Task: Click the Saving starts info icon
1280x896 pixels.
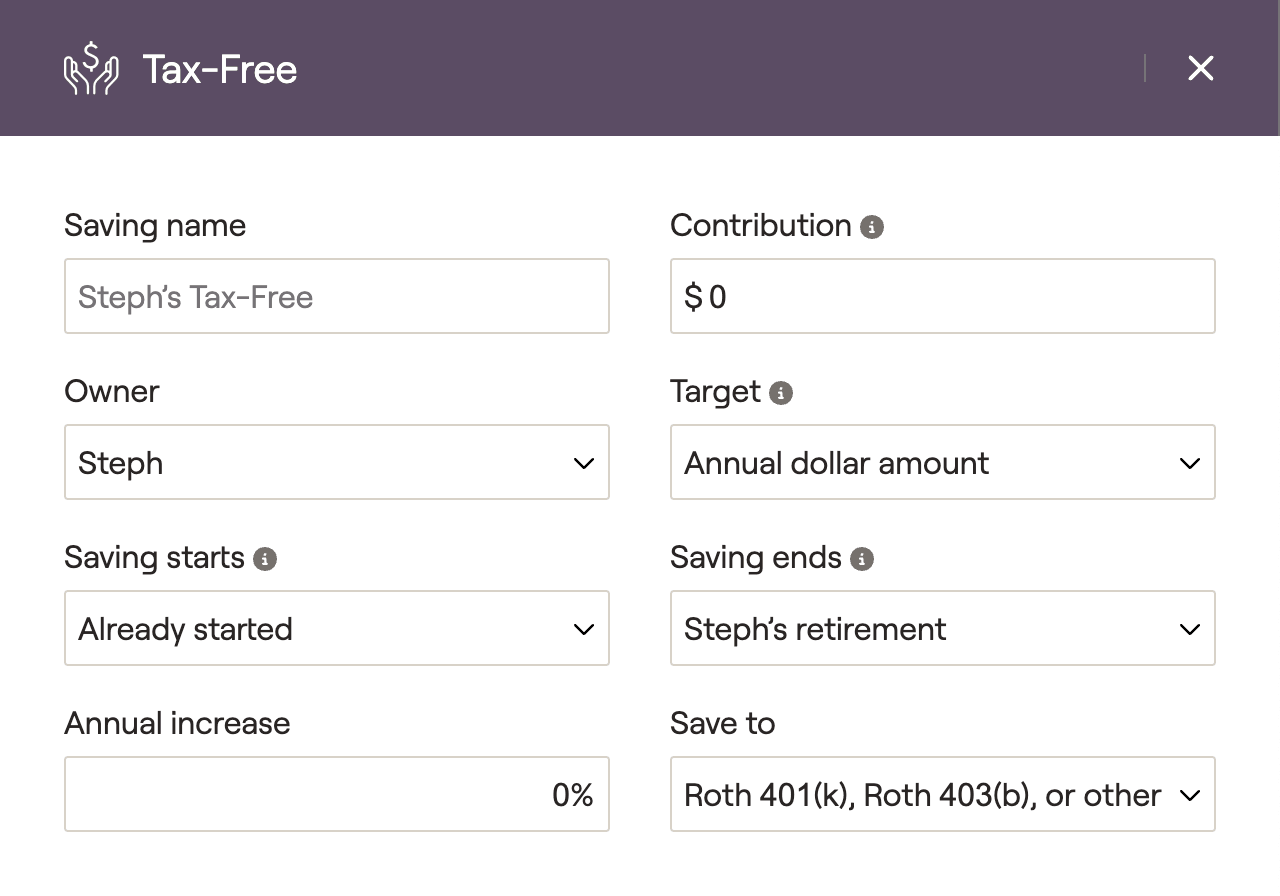Action: (265, 559)
